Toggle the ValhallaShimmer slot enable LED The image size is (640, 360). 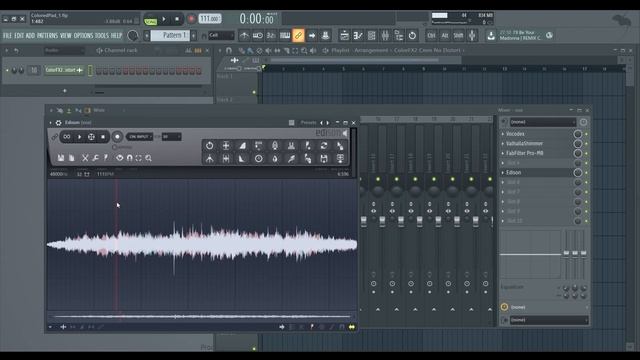coord(587,144)
